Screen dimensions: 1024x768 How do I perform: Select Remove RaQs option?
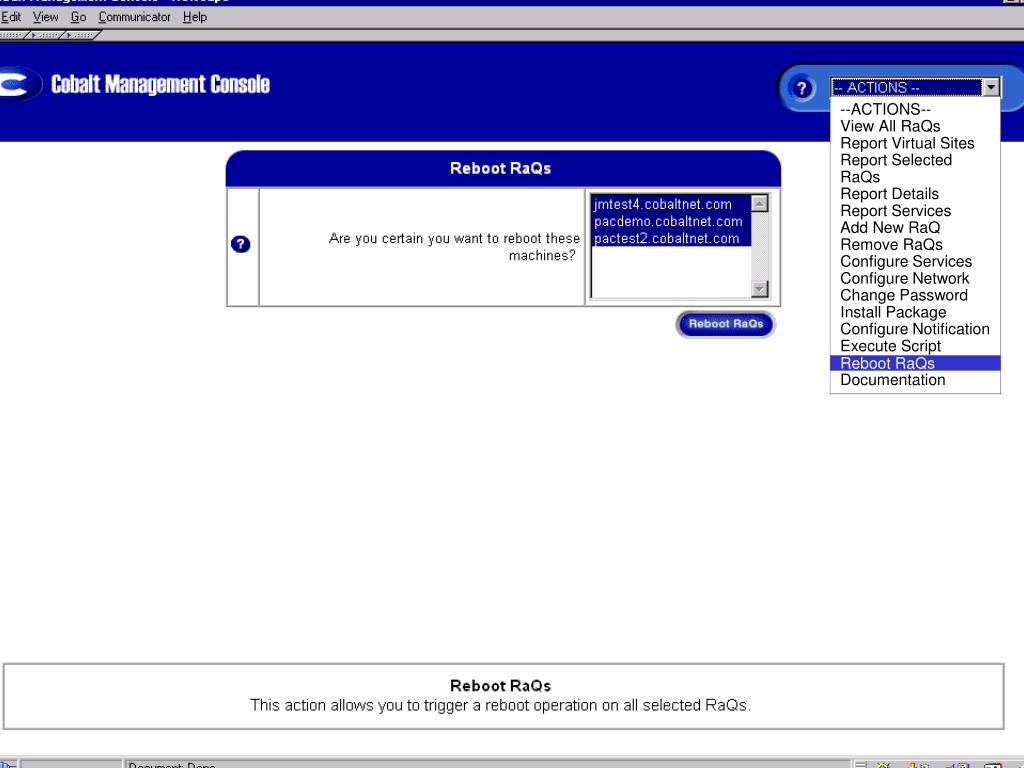(915, 245)
